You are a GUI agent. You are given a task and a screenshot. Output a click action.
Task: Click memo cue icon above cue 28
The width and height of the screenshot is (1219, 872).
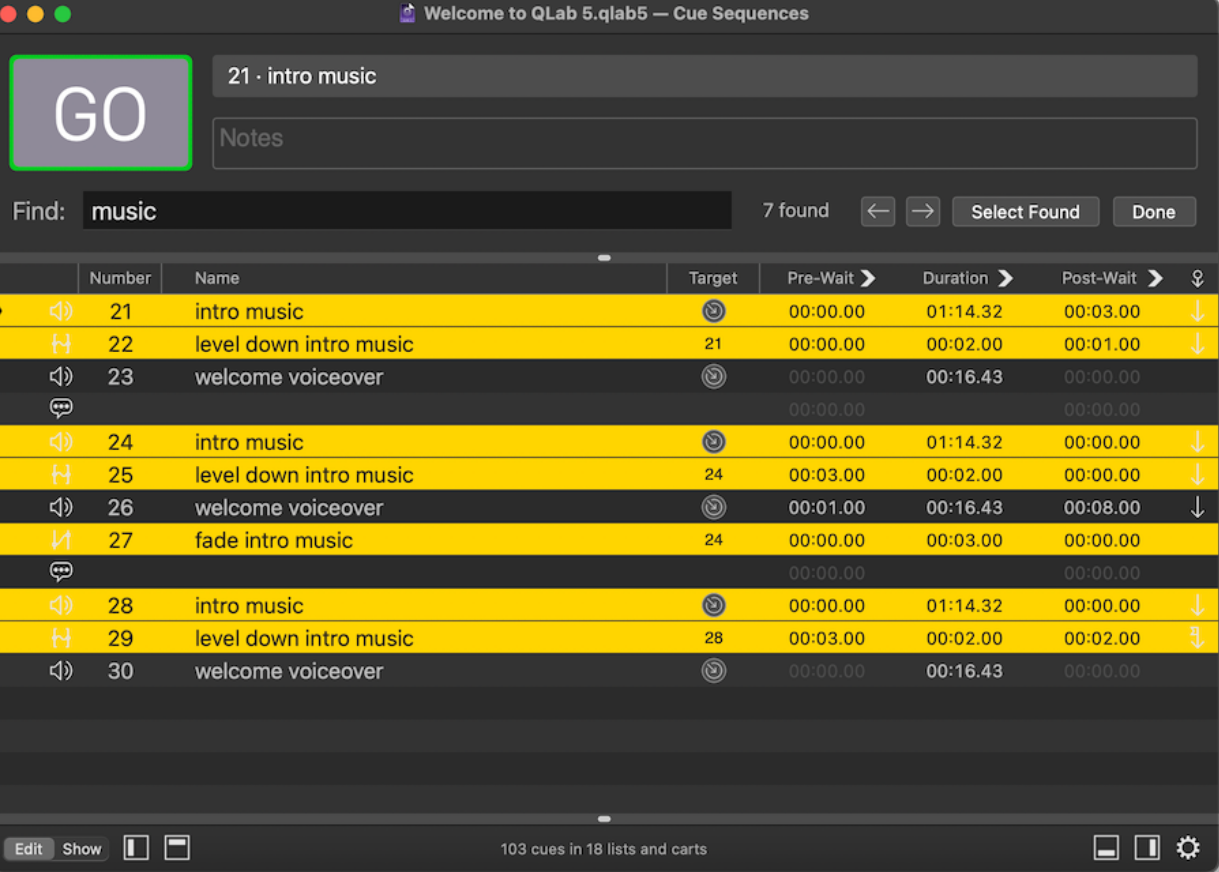[x=61, y=572]
